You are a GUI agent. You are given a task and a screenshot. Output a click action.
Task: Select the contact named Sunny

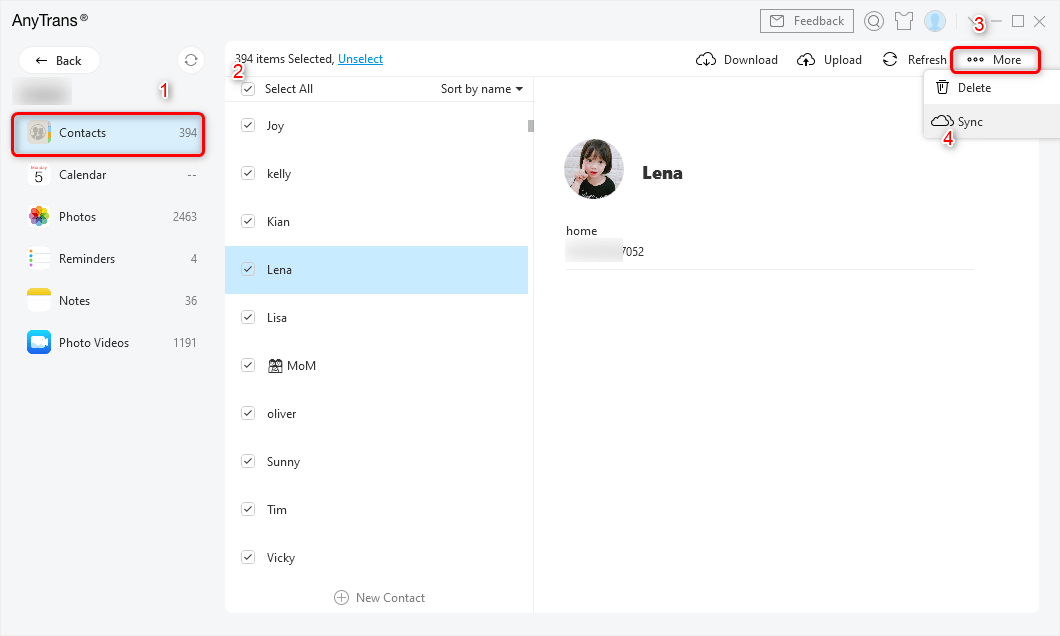[x=283, y=462]
